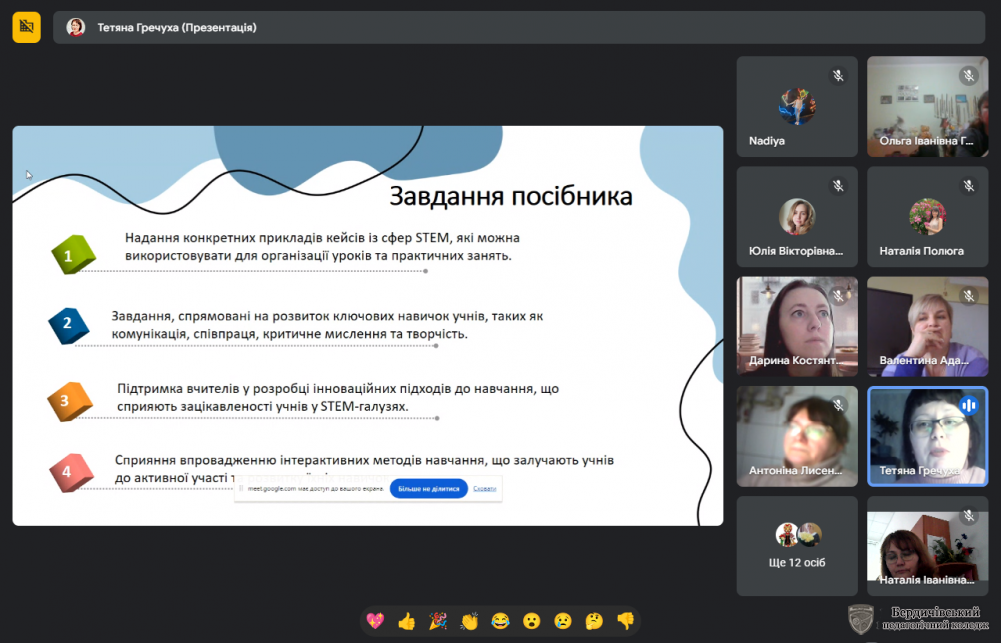Select Nadiya's participant tile

click(797, 106)
